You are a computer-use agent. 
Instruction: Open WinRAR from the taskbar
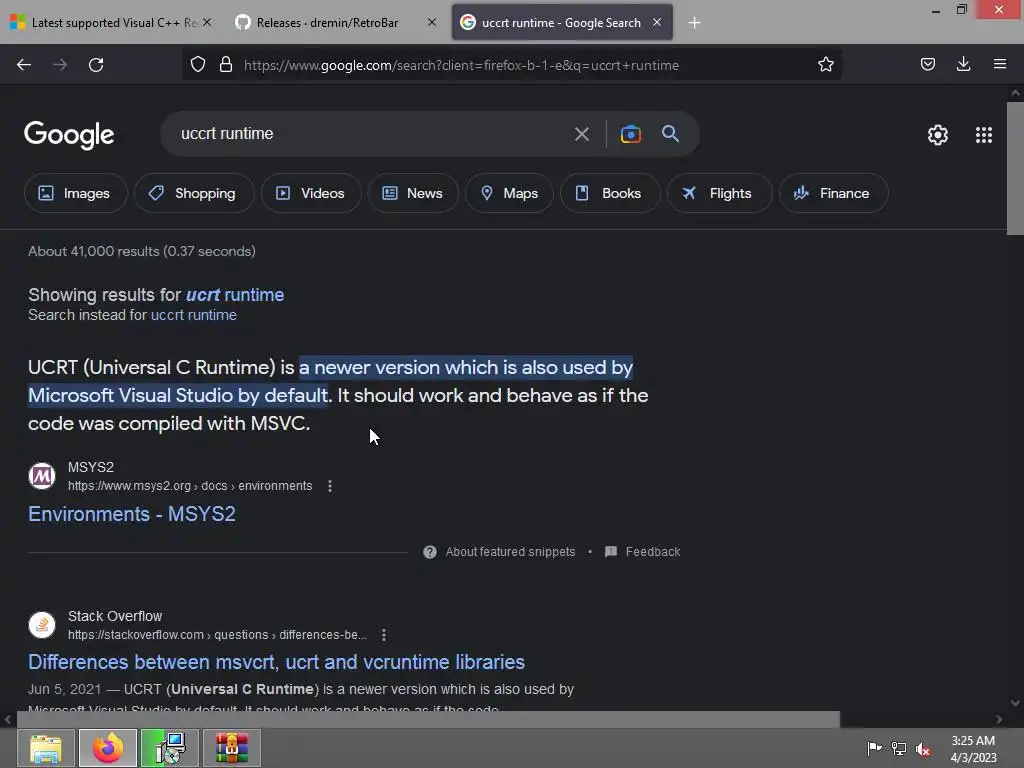click(232, 748)
